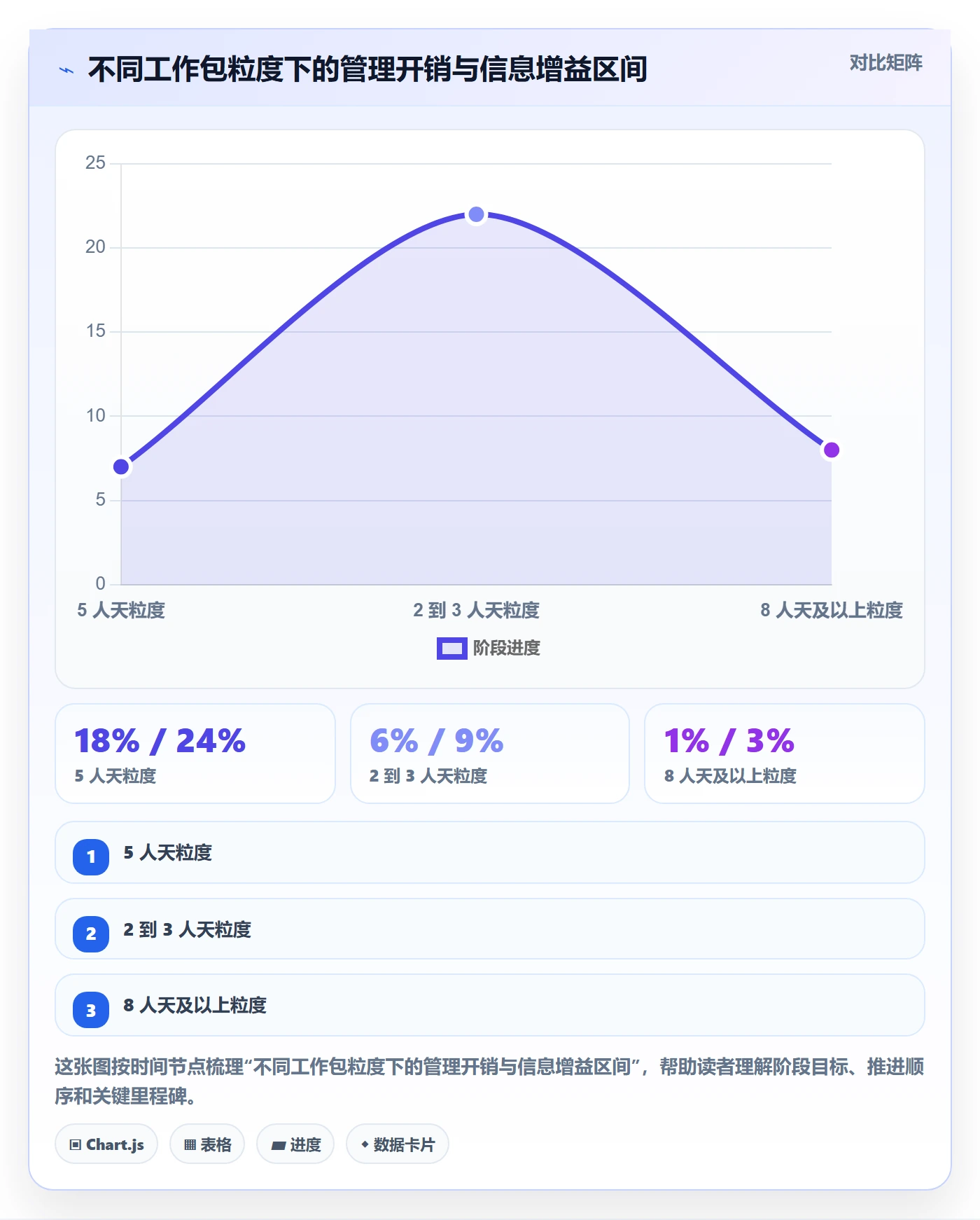
Task: Click the 6% / 9% stat card
Action: click(490, 754)
